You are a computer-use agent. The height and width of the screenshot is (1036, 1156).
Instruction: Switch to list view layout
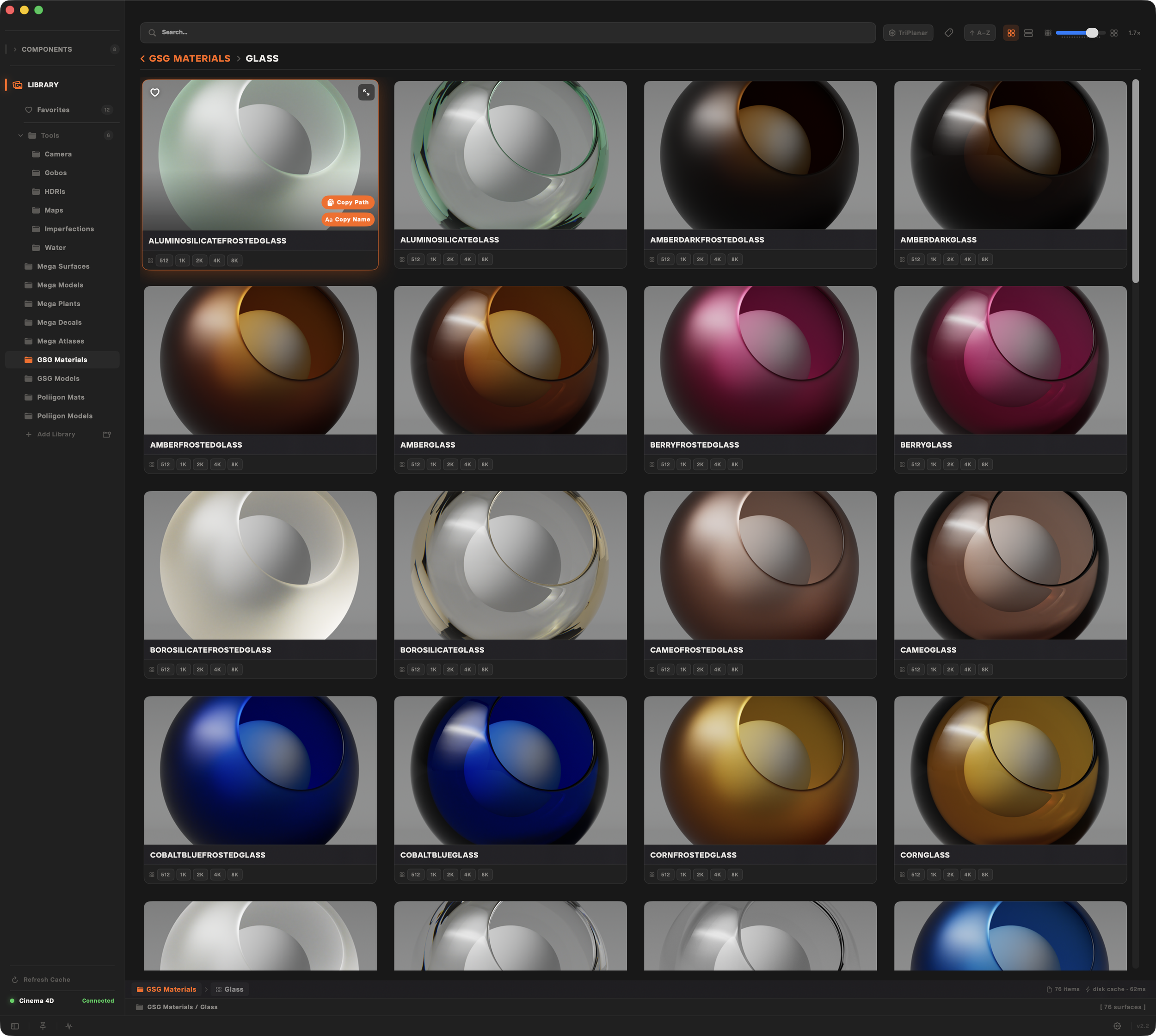(x=1028, y=33)
